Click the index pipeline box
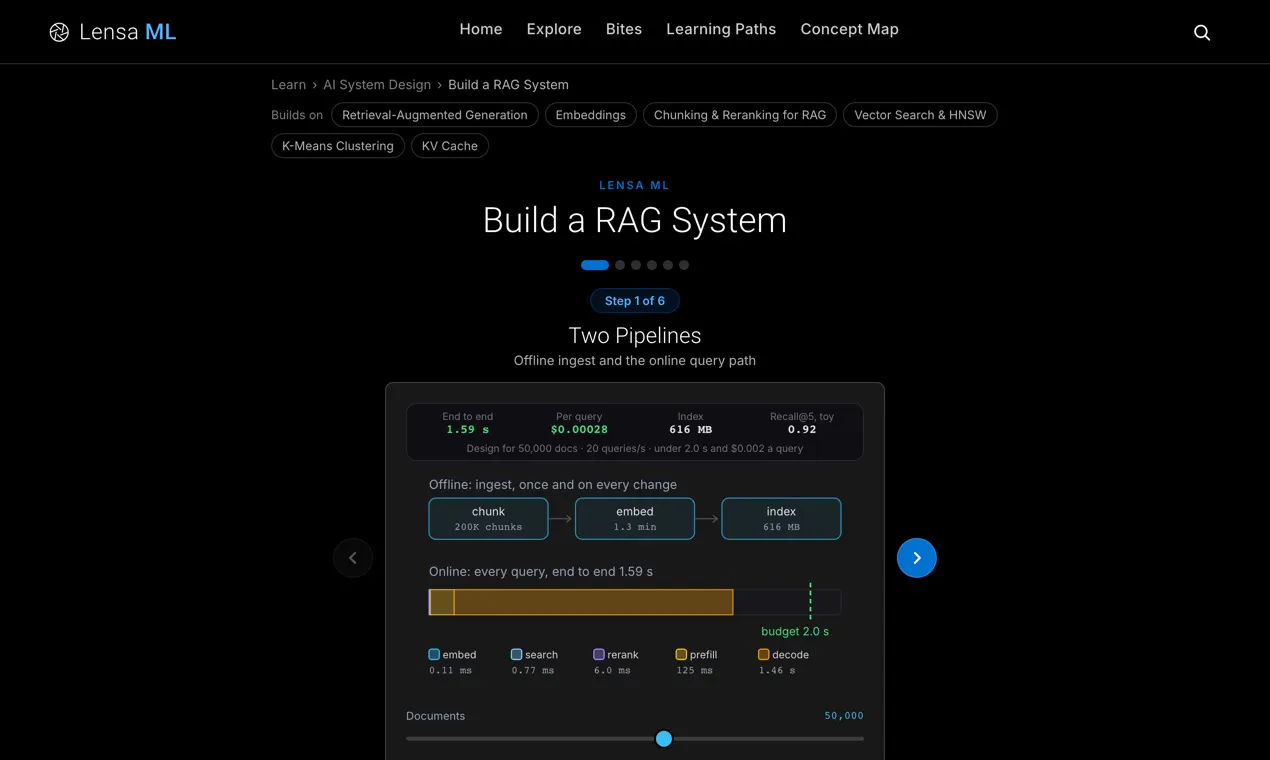This screenshot has height=760, width=1270. click(x=781, y=519)
